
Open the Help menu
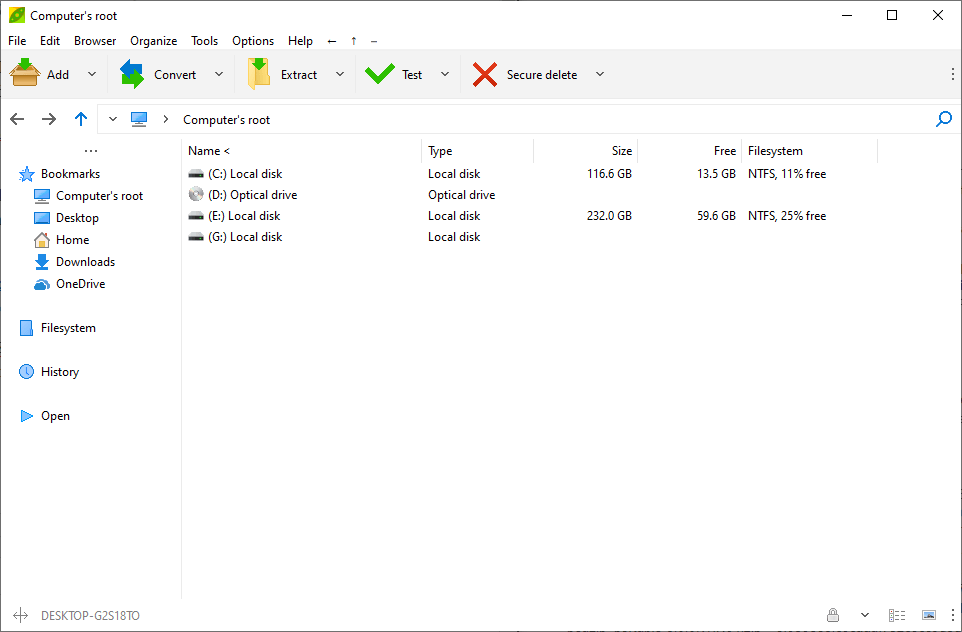pos(300,40)
